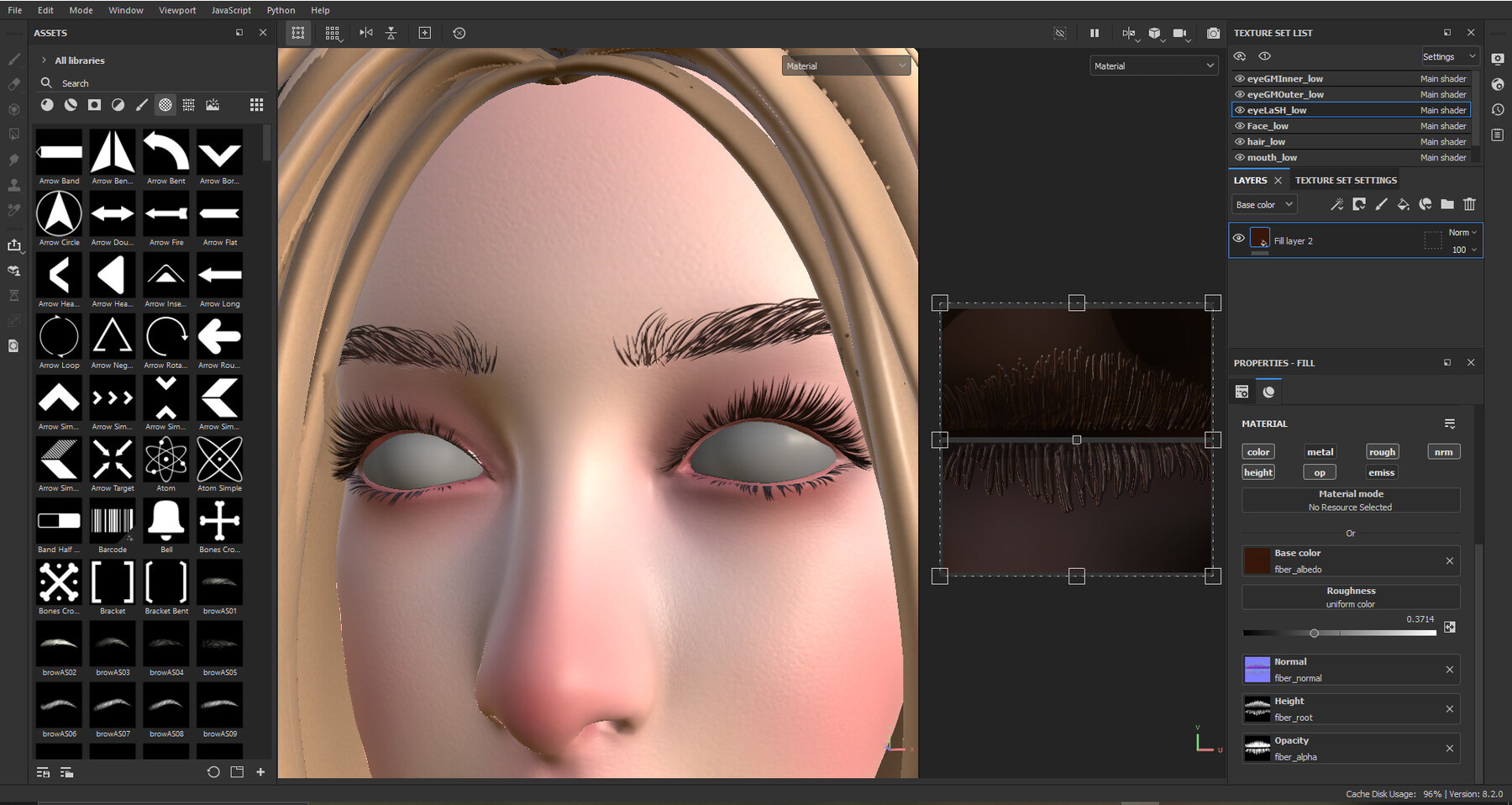1512x805 pixels.
Task: Select the Paint brush tool in left toolbar
Action: [x=13, y=60]
